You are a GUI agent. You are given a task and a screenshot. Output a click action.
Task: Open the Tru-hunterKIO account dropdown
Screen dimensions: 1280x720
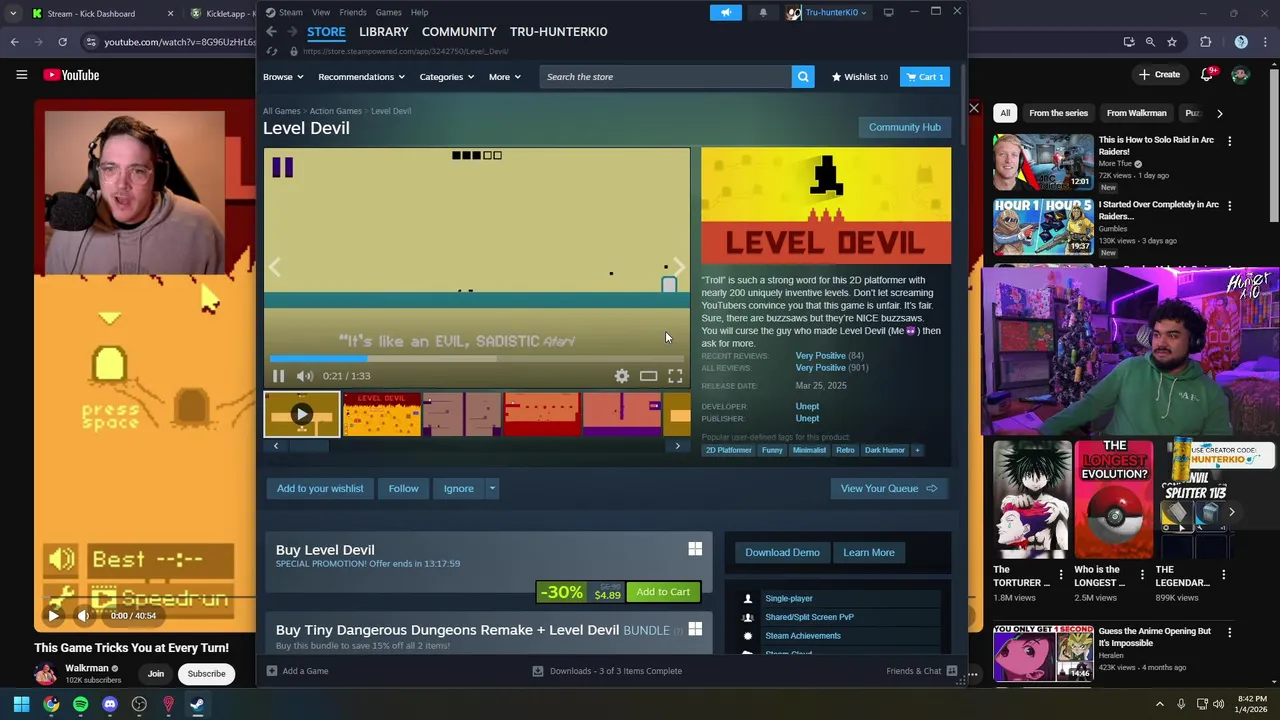tap(827, 12)
